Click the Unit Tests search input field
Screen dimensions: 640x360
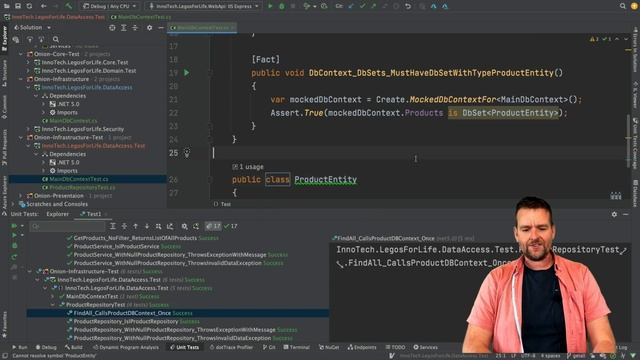[x=68, y=226]
